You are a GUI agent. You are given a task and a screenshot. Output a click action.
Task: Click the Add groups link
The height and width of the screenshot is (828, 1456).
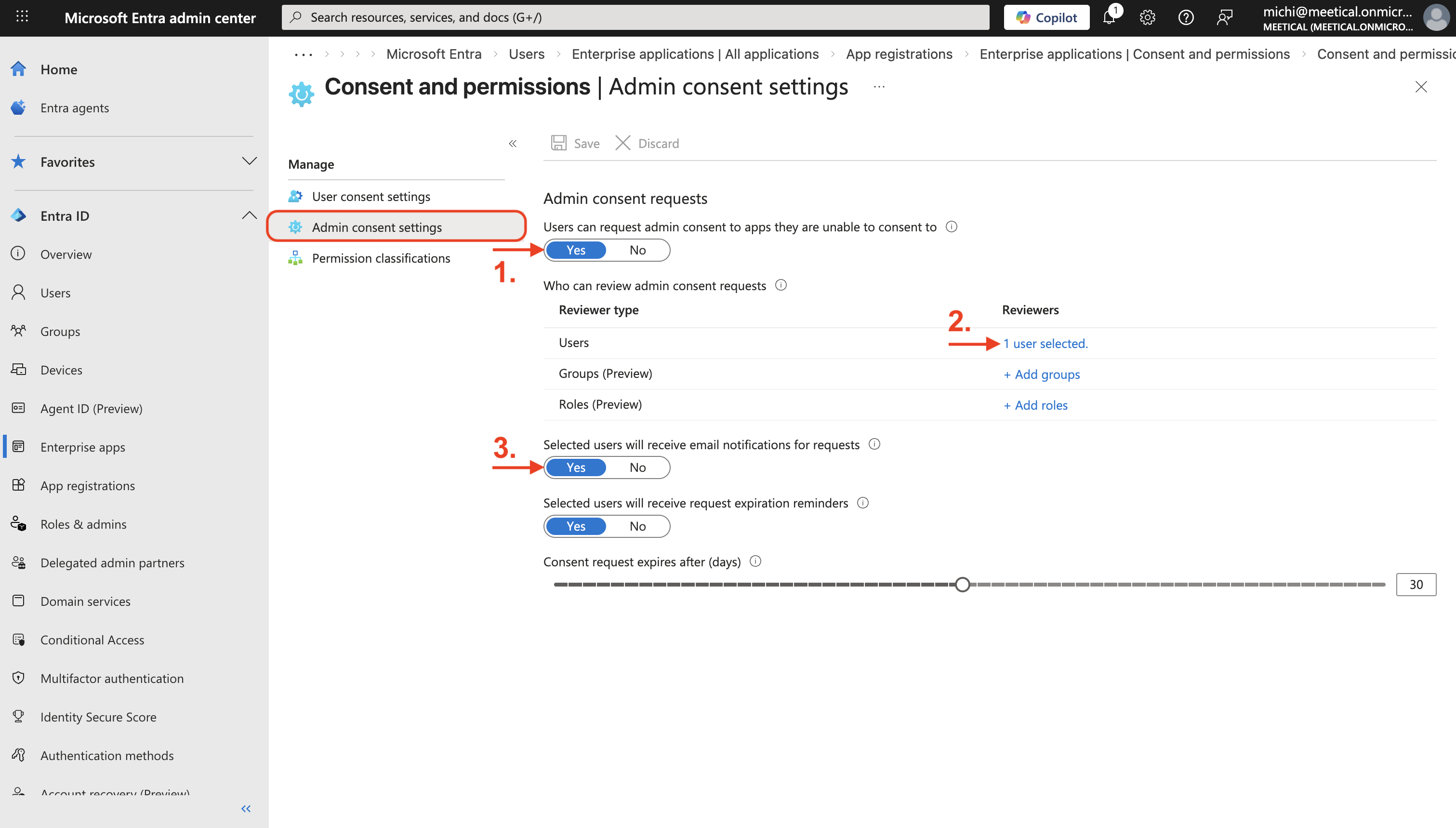(1042, 374)
